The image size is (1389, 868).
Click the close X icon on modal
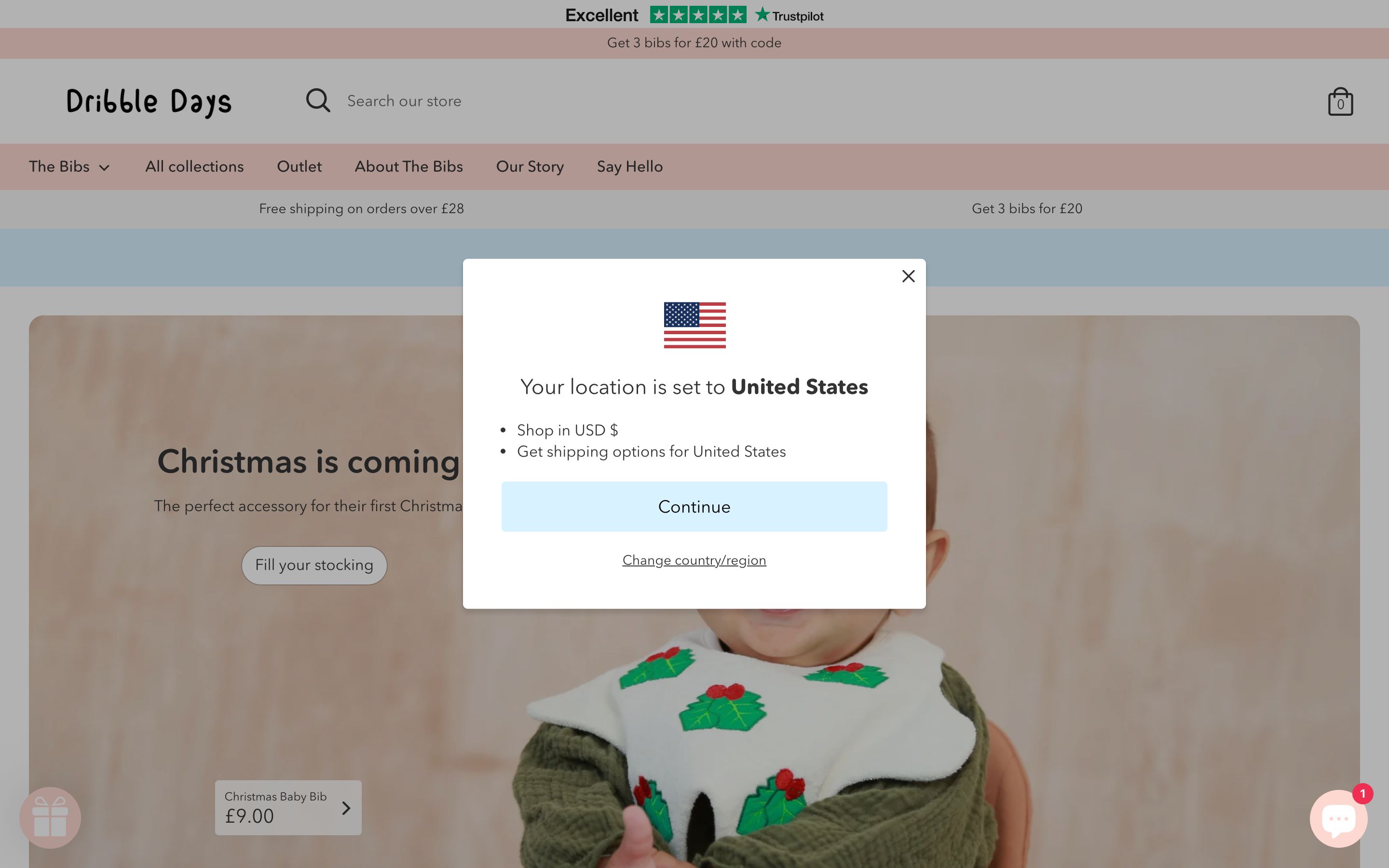pyautogui.click(x=908, y=276)
